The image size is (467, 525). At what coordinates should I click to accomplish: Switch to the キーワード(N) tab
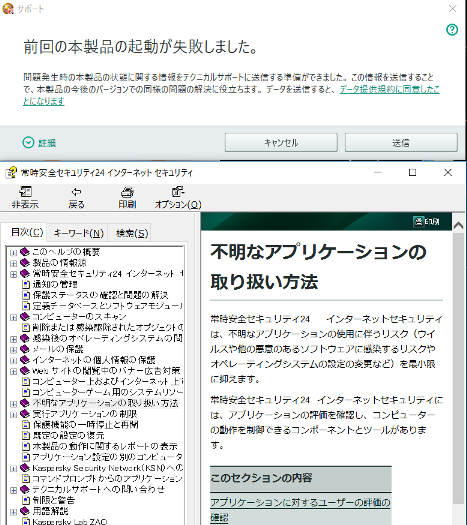78,233
